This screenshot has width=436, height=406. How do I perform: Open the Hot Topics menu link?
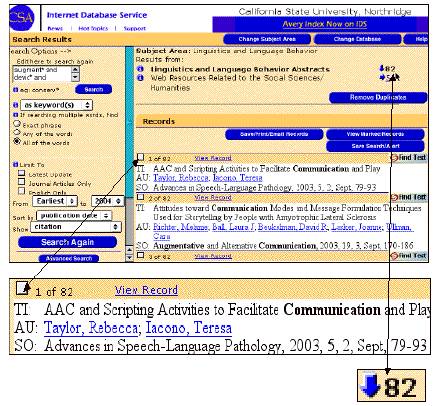click(93, 29)
